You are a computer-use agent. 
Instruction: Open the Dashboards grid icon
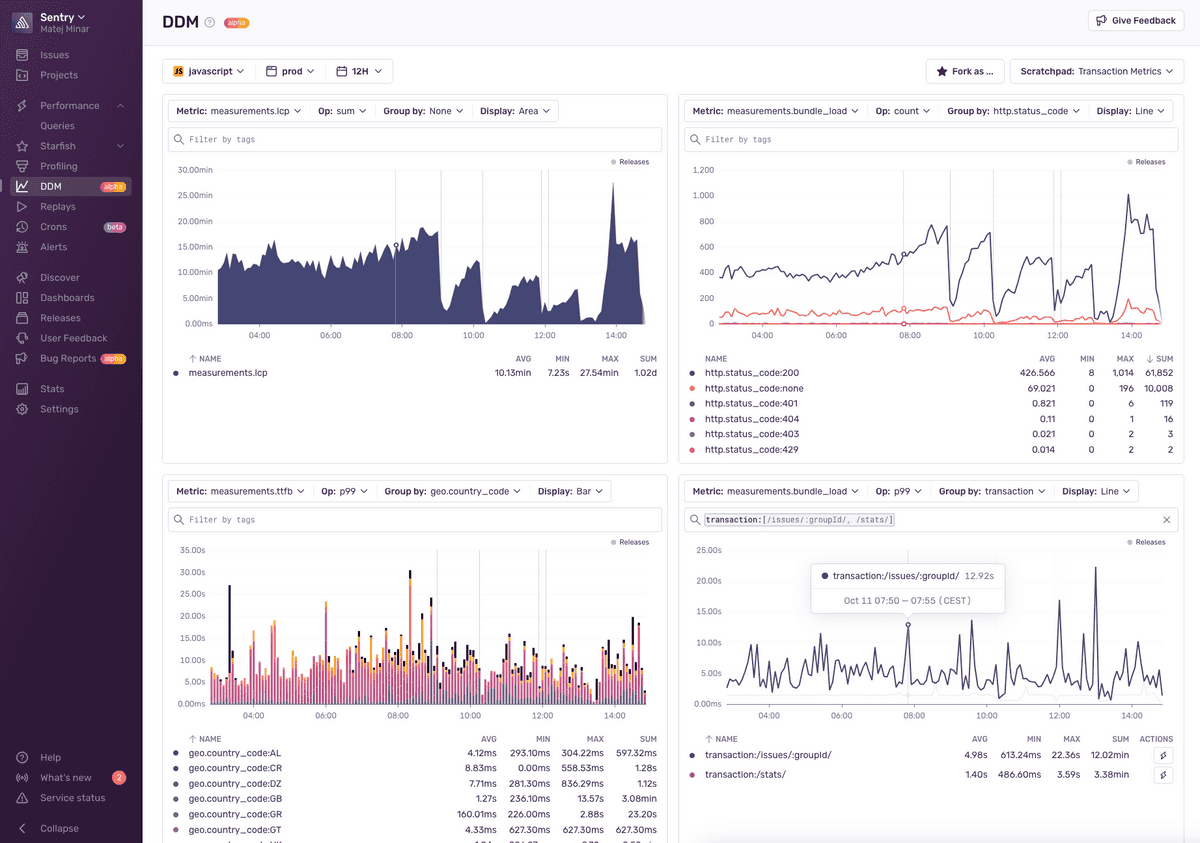coord(22,298)
